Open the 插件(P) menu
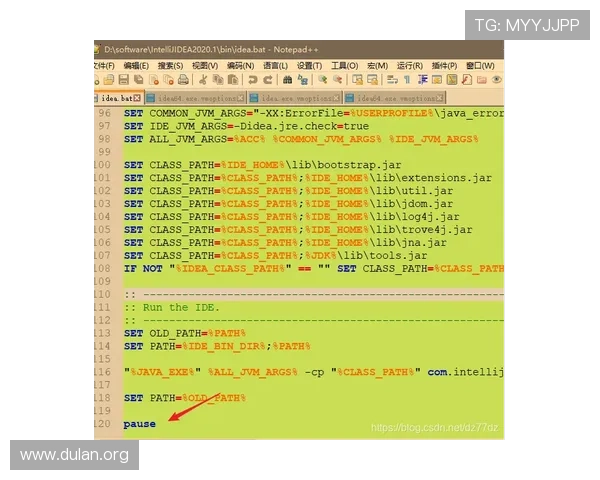The width and height of the screenshot is (600, 480). point(444,66)
